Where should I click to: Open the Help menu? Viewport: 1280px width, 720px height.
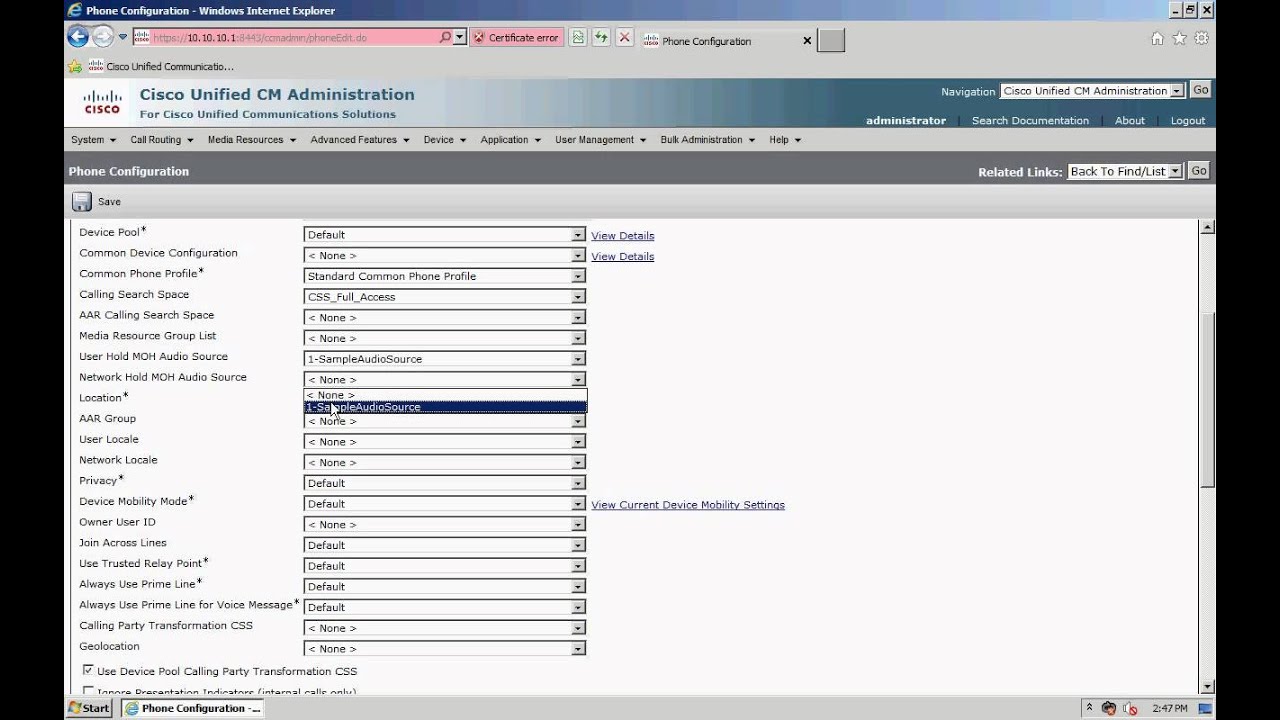[784, 140]
